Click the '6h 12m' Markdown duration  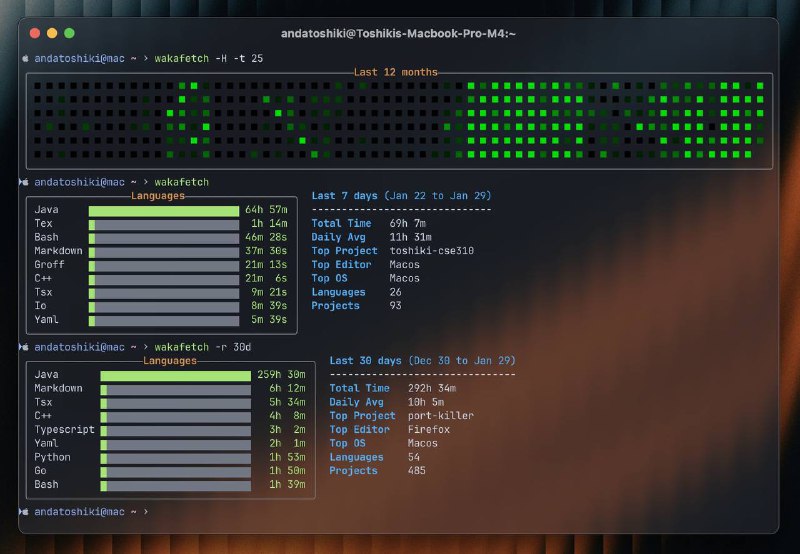point(287,388)
